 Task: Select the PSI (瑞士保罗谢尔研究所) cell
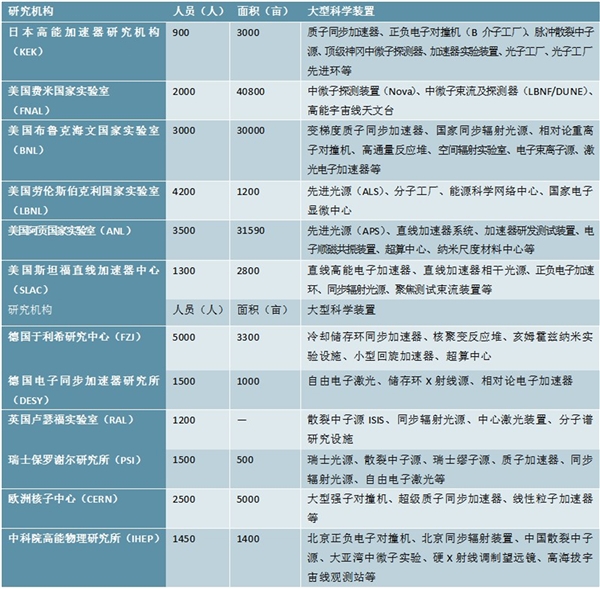click(x=84, y=469)
